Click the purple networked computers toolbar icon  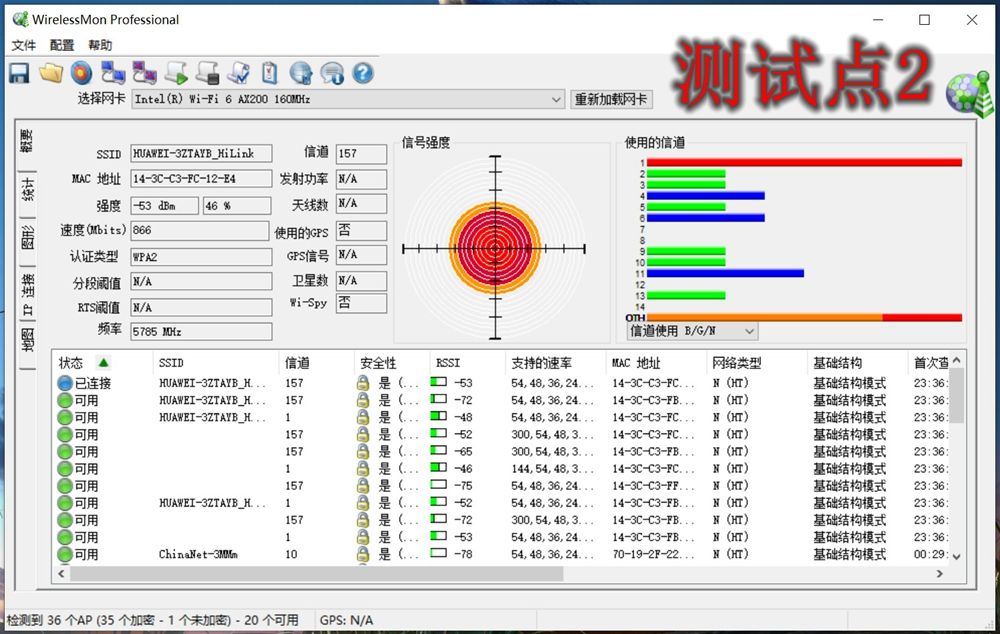point(144,73)
